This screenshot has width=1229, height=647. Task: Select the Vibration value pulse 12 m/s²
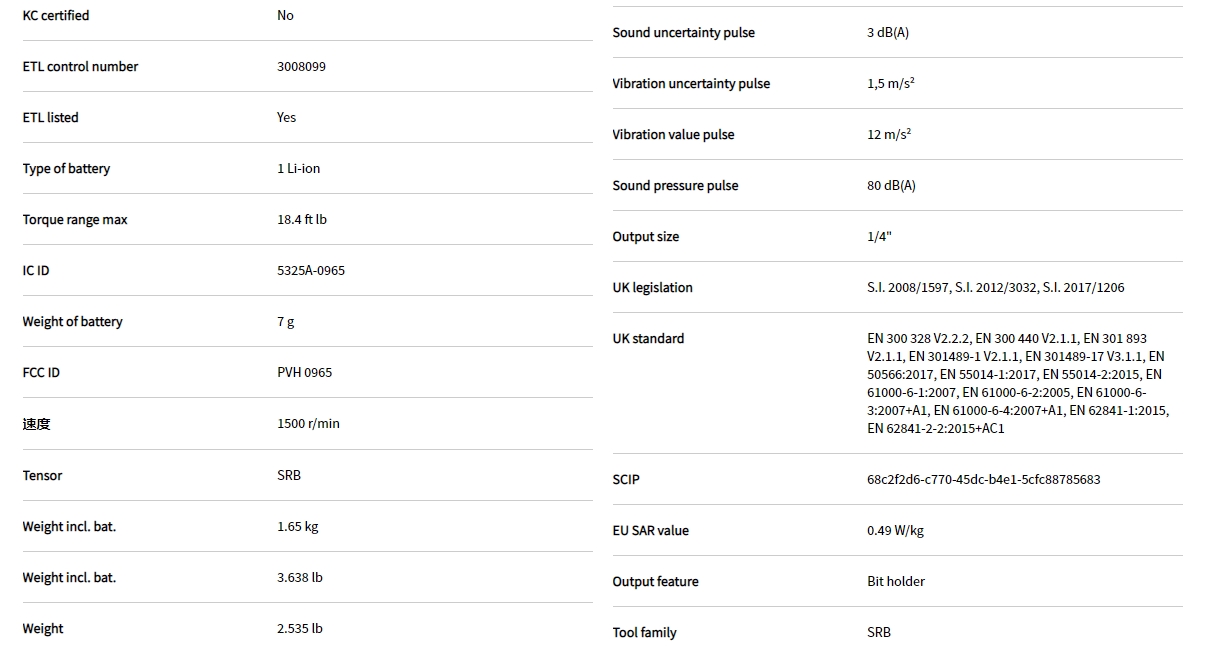pos(889,135)
